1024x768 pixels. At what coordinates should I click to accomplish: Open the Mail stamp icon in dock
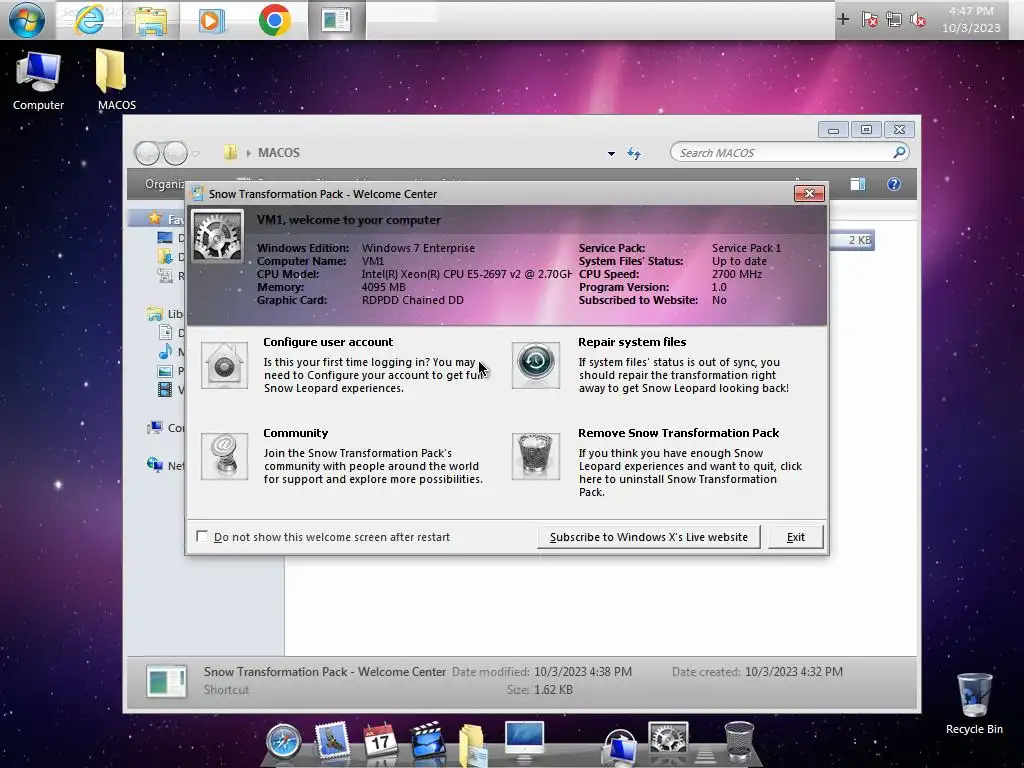point(332,741)
